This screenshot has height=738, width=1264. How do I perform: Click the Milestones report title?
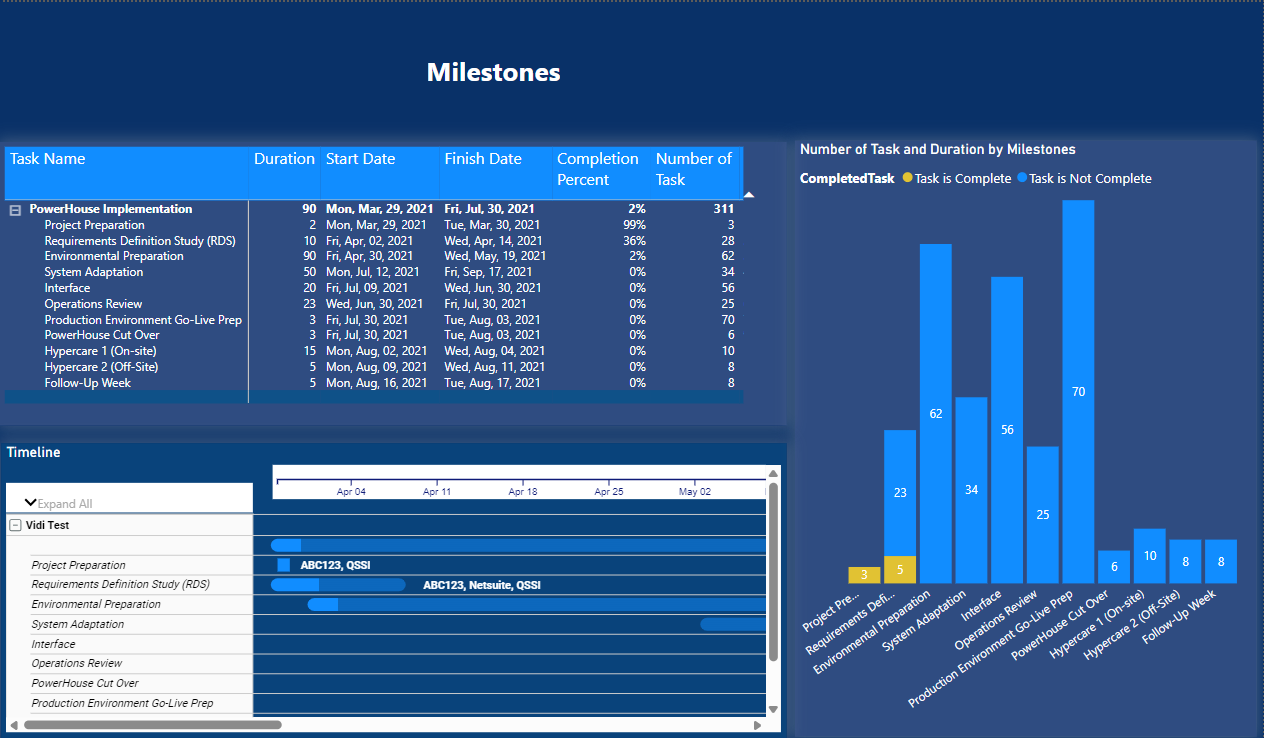click(x=493, y=71)
